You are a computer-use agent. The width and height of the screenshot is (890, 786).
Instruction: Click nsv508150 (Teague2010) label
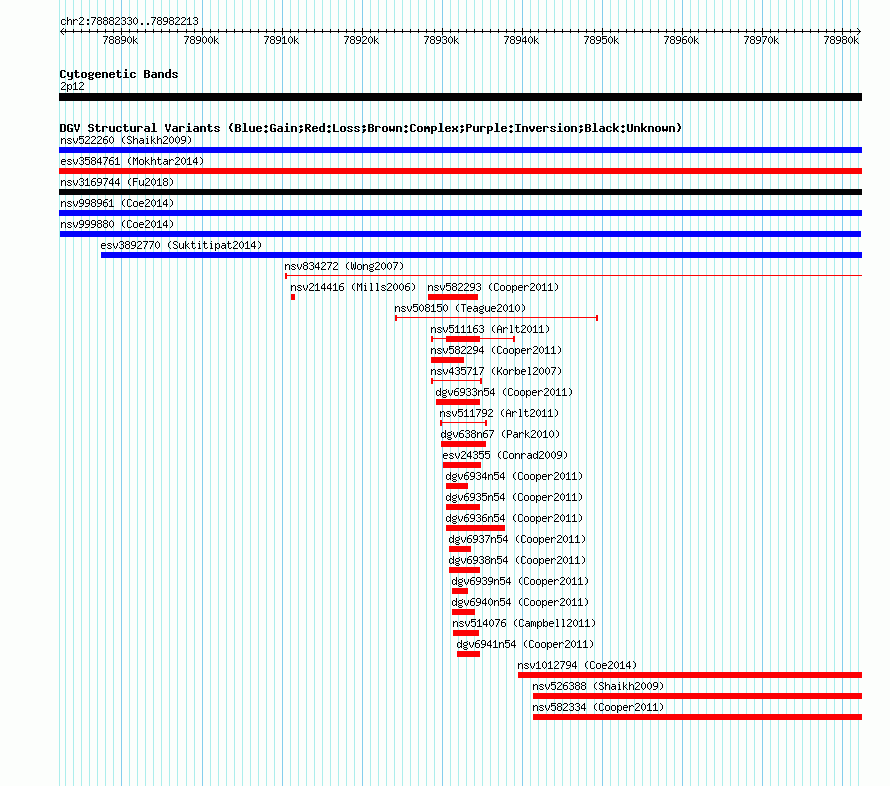click(x=460, y=308)
